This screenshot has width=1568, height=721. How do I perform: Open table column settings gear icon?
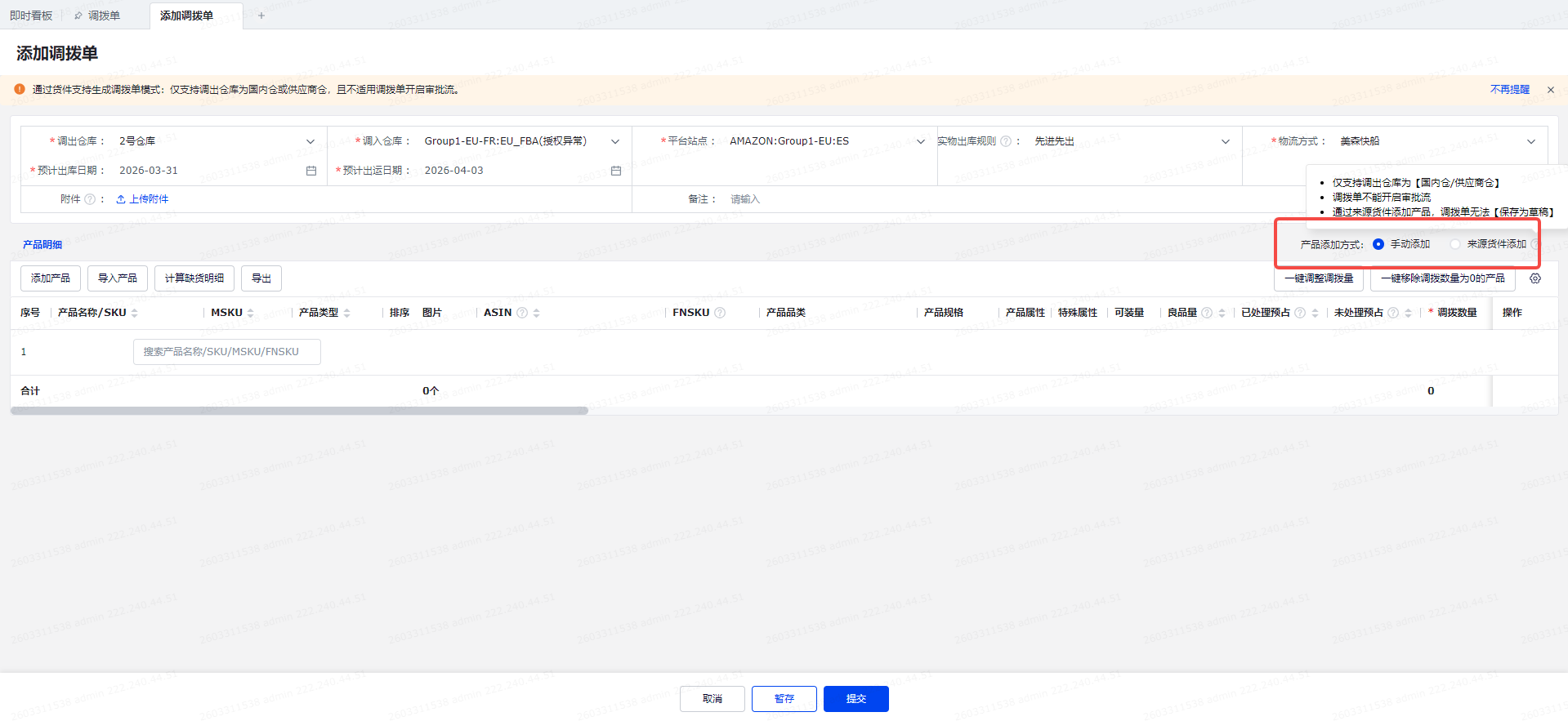[x=1535, y=278]
